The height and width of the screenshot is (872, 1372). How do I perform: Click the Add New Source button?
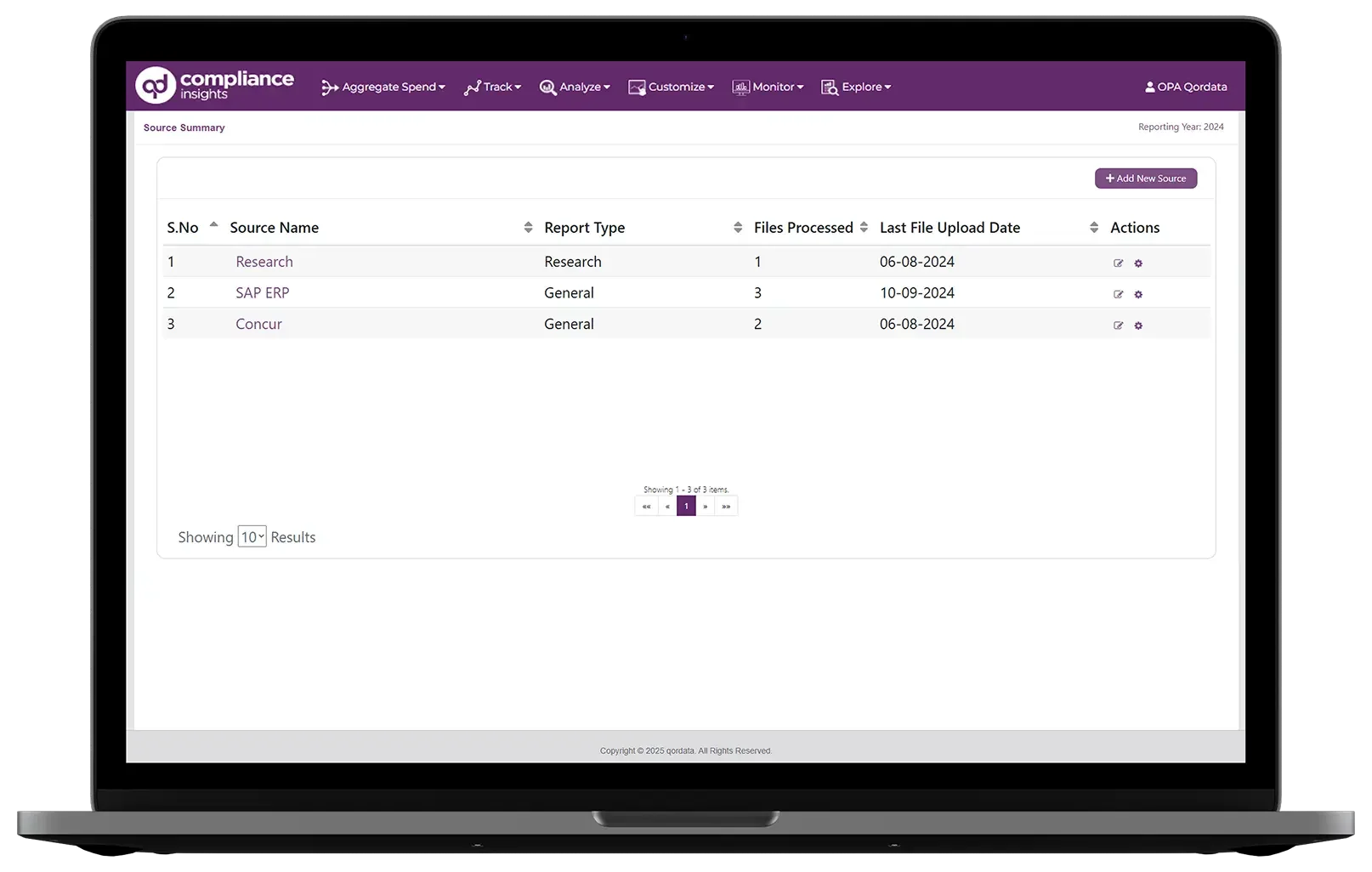coord(1146,178)
